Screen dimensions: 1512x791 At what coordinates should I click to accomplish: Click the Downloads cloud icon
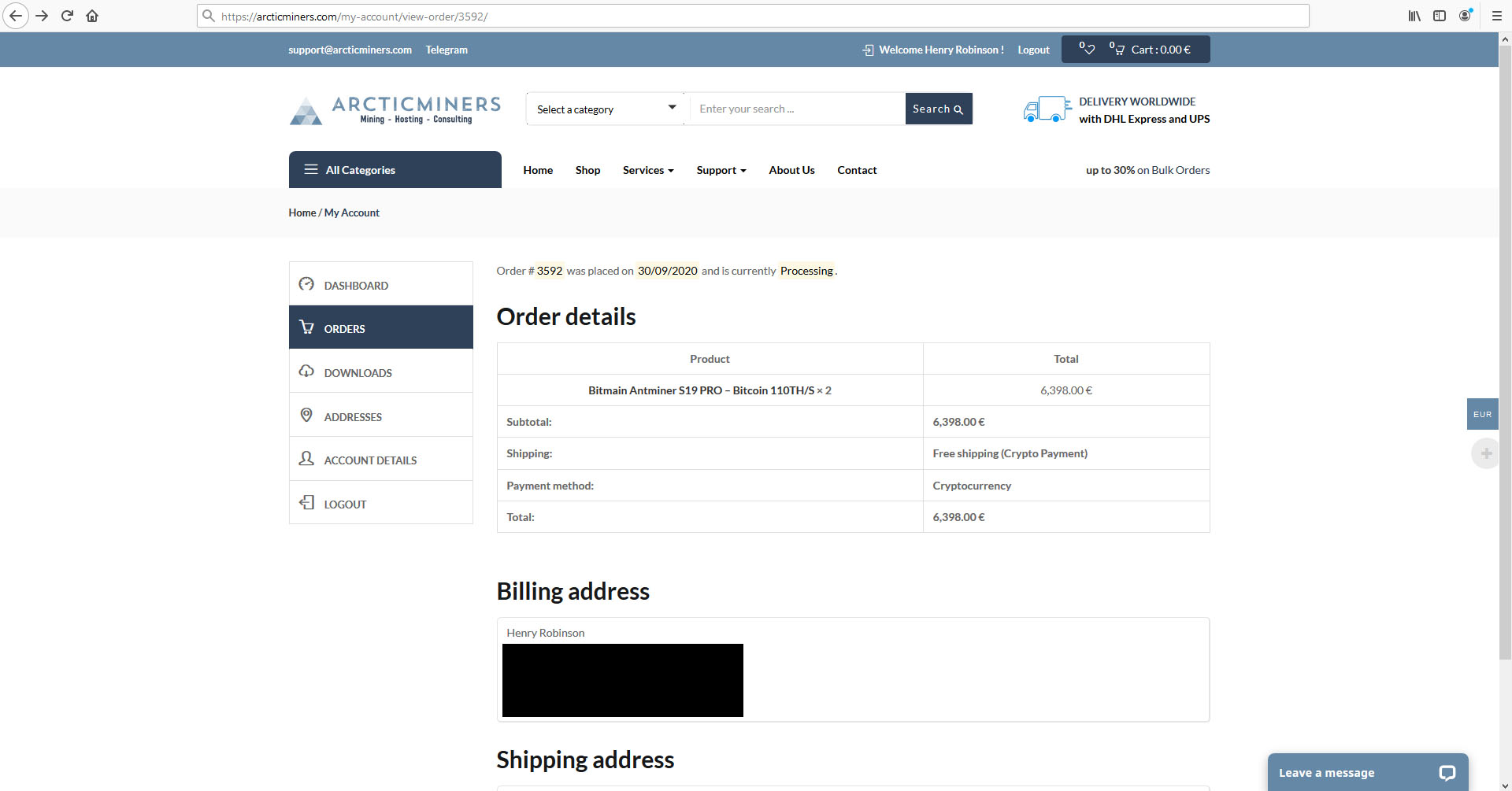pos(306,371)
